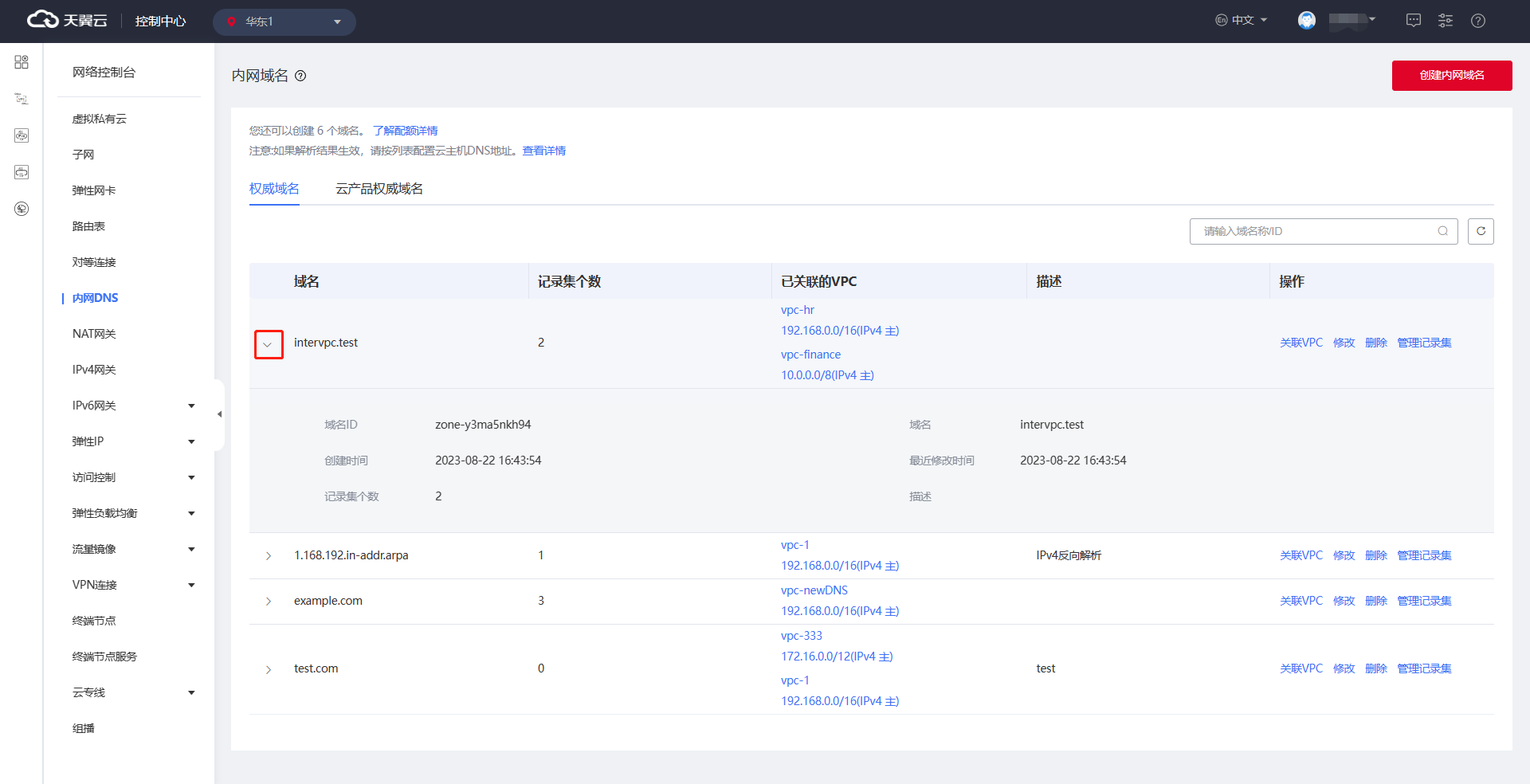The height and width of the screenshot is (784, 1530).
Task: Expand the test.com row
Action: click(269, 669)
